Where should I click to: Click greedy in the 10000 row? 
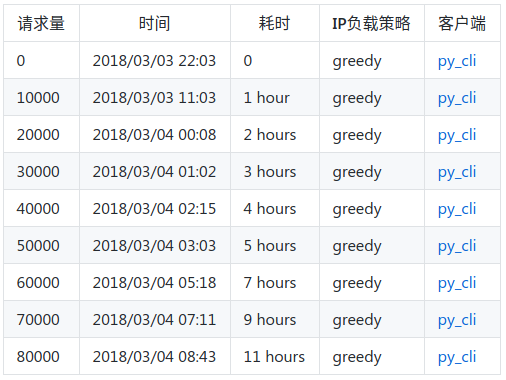click(357, 99)
